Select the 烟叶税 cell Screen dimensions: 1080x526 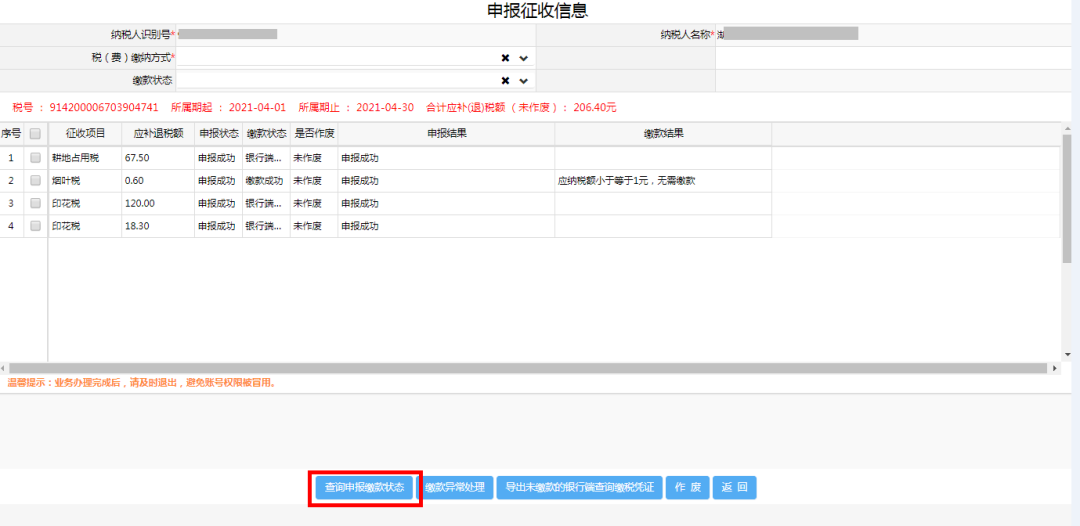(85, 180)
